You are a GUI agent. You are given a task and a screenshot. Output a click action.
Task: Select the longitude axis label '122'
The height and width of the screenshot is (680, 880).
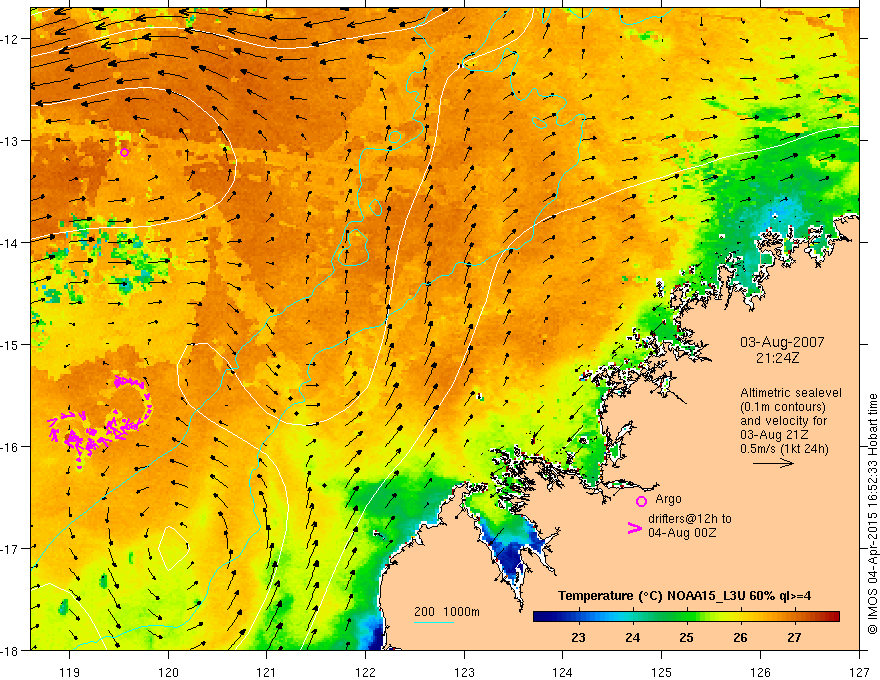[365, 672]
